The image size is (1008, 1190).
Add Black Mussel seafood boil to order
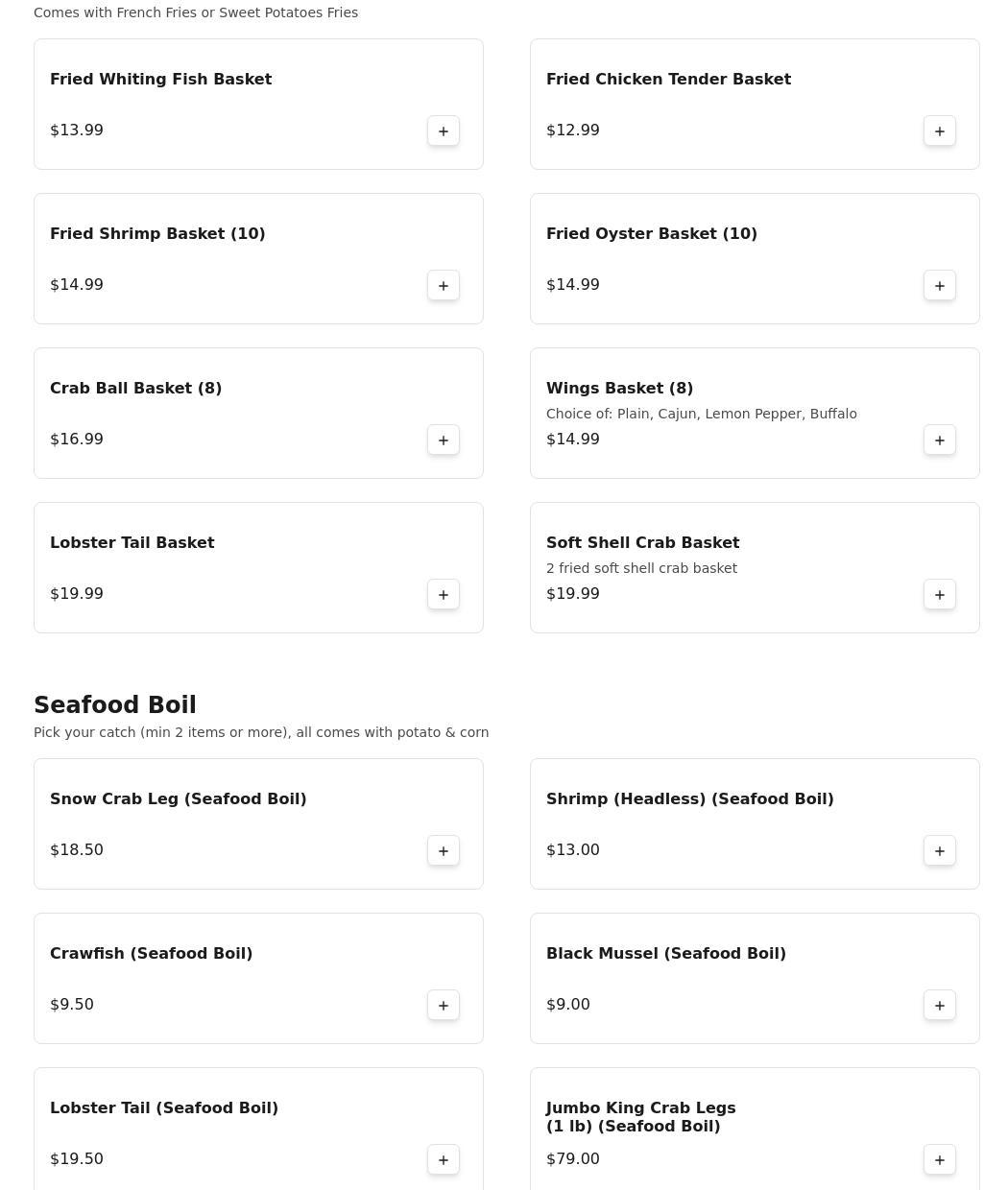tap(939, 1006)
